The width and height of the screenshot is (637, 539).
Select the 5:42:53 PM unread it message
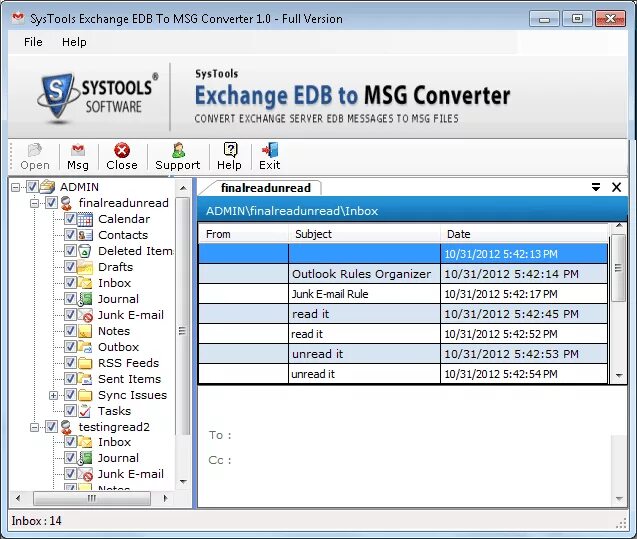(403, 354)
